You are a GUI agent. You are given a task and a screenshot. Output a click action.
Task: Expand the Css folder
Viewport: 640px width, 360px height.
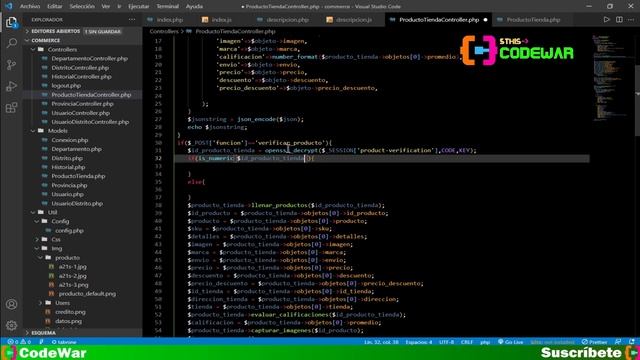point(82,239)
